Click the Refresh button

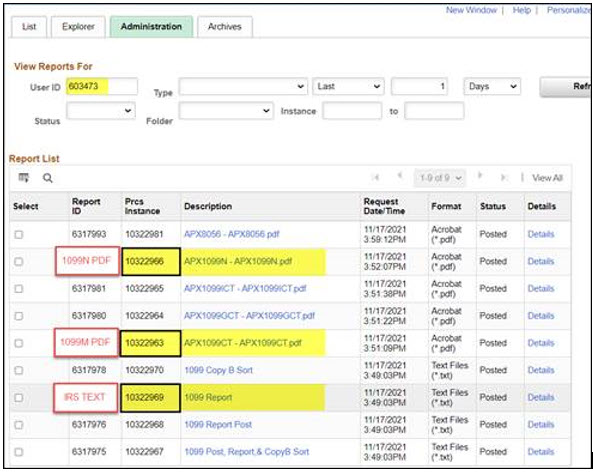tap(565, 87)
